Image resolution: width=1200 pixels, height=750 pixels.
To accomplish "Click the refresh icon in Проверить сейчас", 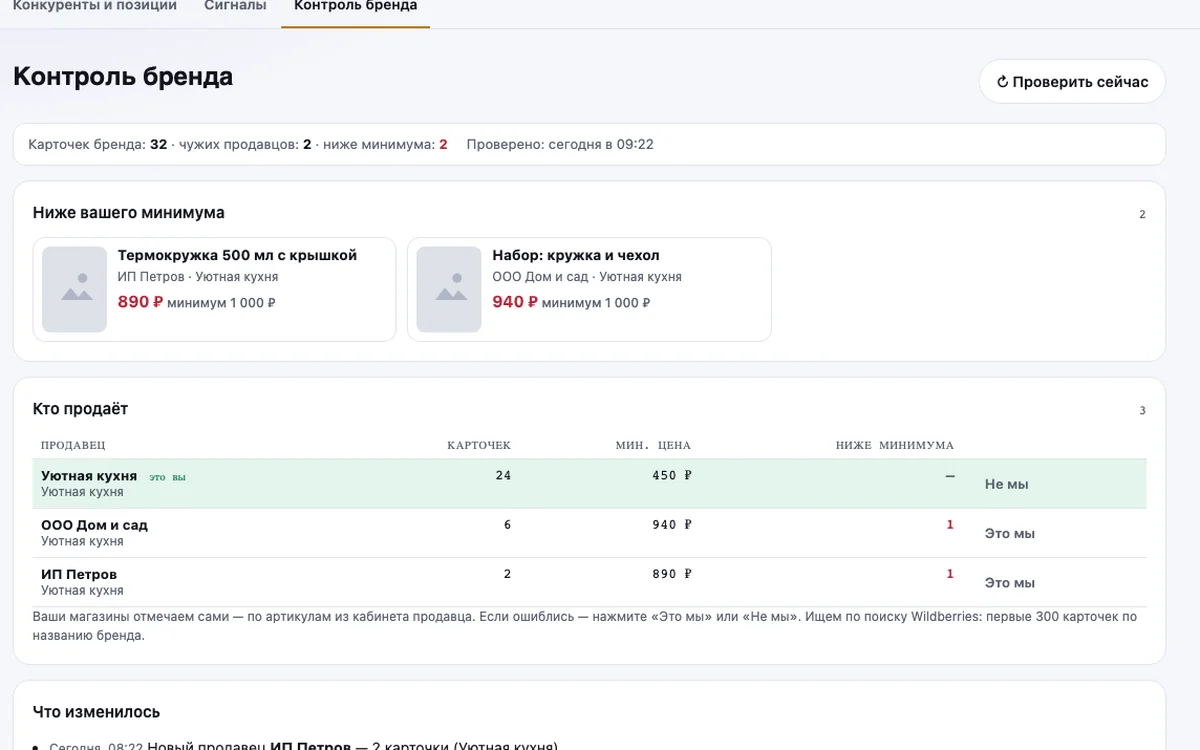I will 1002,82.
